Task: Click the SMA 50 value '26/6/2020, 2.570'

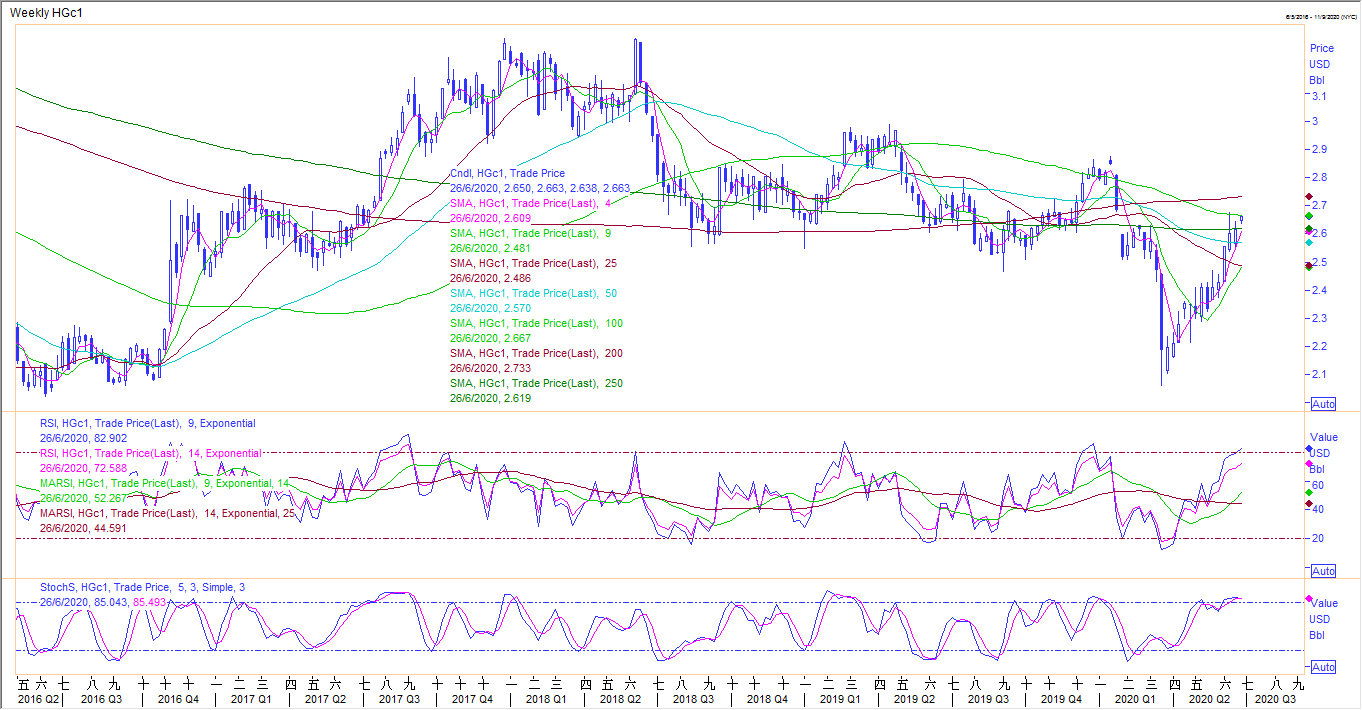Action: 490,308
